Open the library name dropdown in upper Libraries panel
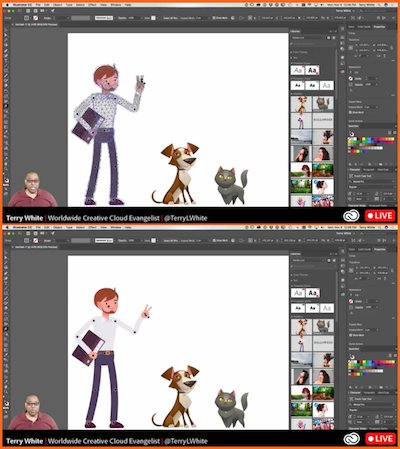The height and width of the screenshot is (449, 400). 308,38
